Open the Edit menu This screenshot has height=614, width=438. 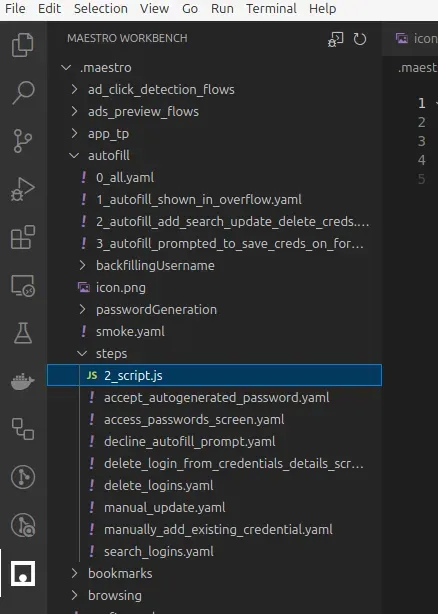pos(49,9)
